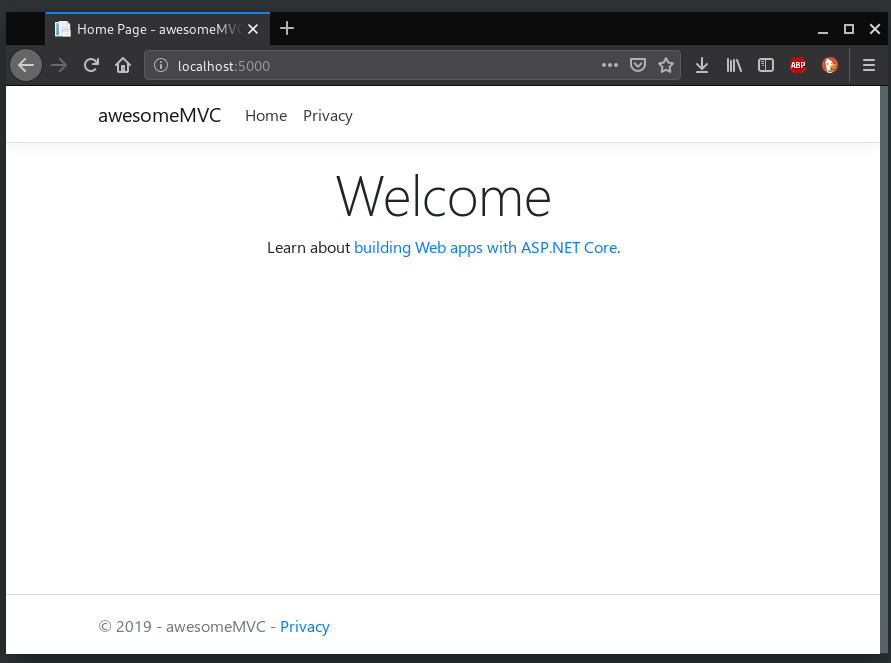Save the page to Pocket
Viewport: 891px width, 663px height.
tap(638, 65)
